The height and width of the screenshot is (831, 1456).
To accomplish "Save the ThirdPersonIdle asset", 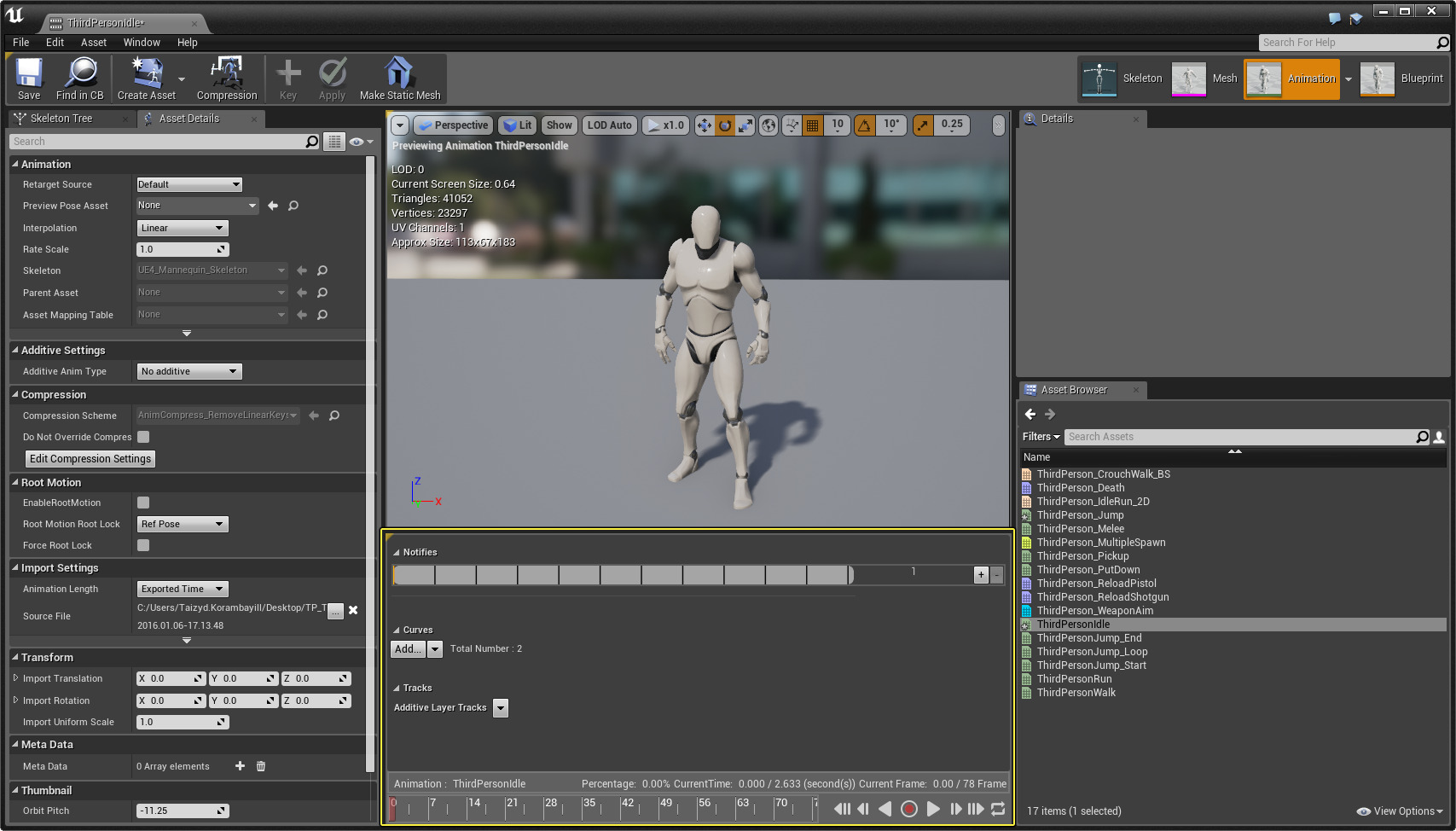I will coord(28,78).
